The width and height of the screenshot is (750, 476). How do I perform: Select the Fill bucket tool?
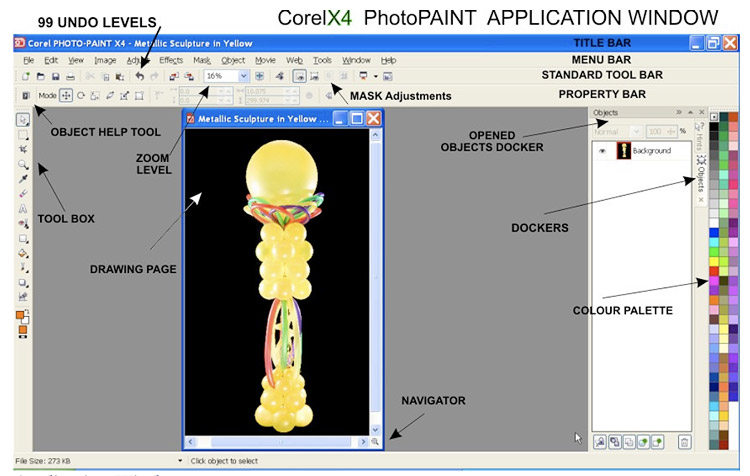pos(23,254)
